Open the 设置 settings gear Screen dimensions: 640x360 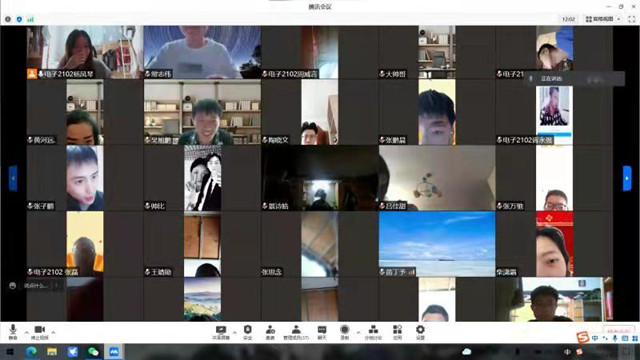(x=420, y=332)
